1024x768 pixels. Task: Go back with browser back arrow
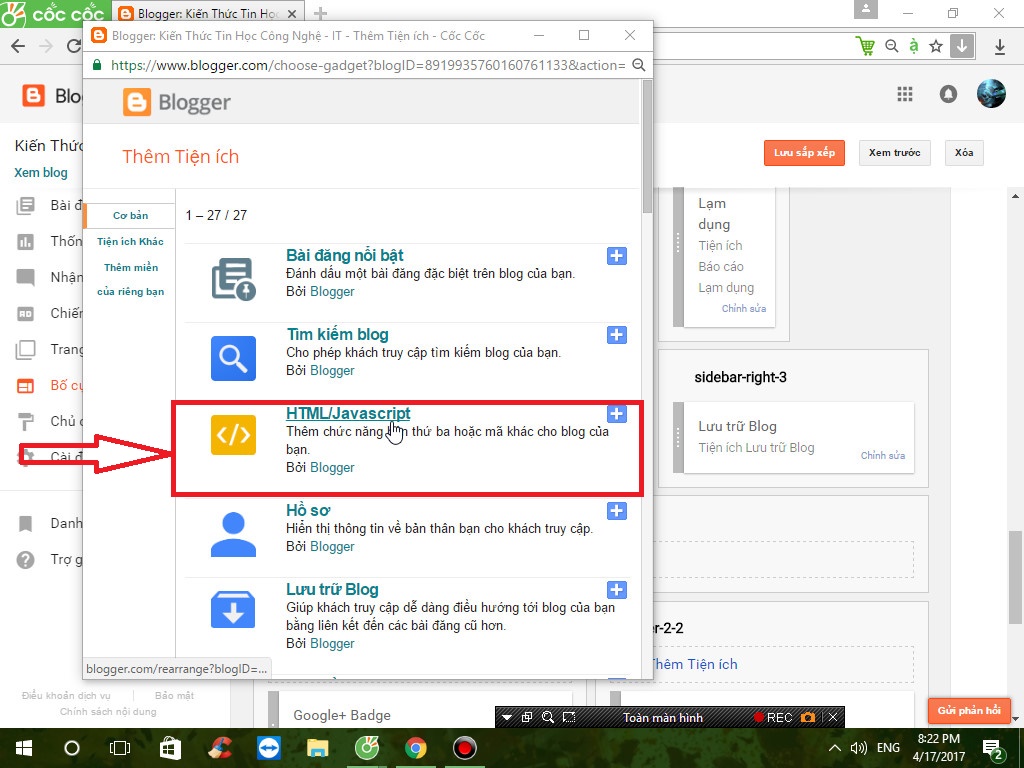point(18,46)
